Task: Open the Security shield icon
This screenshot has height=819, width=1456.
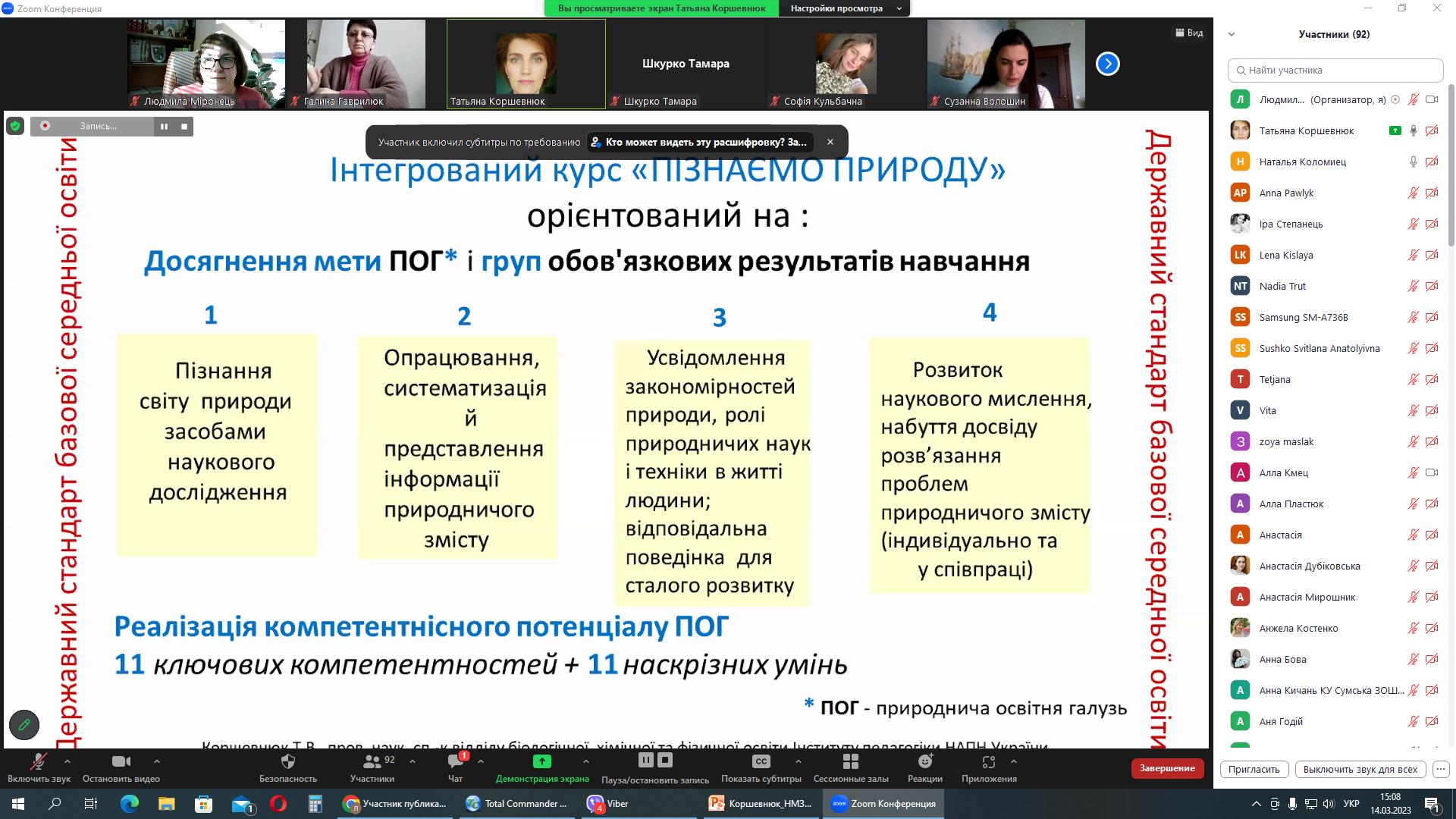Action: (x=287, y=761)
